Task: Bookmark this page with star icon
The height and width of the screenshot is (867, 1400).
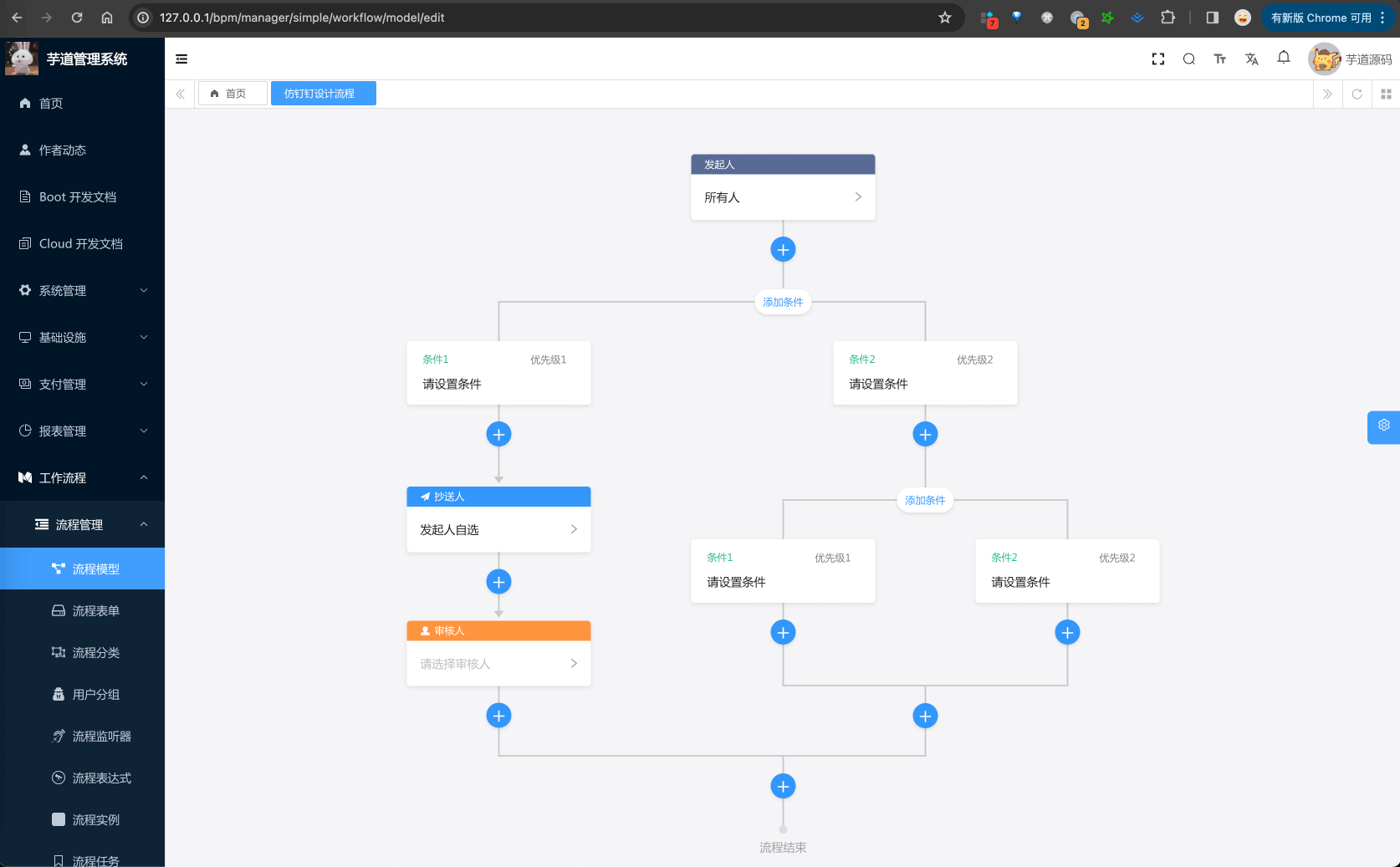Action: click(945, 18)
